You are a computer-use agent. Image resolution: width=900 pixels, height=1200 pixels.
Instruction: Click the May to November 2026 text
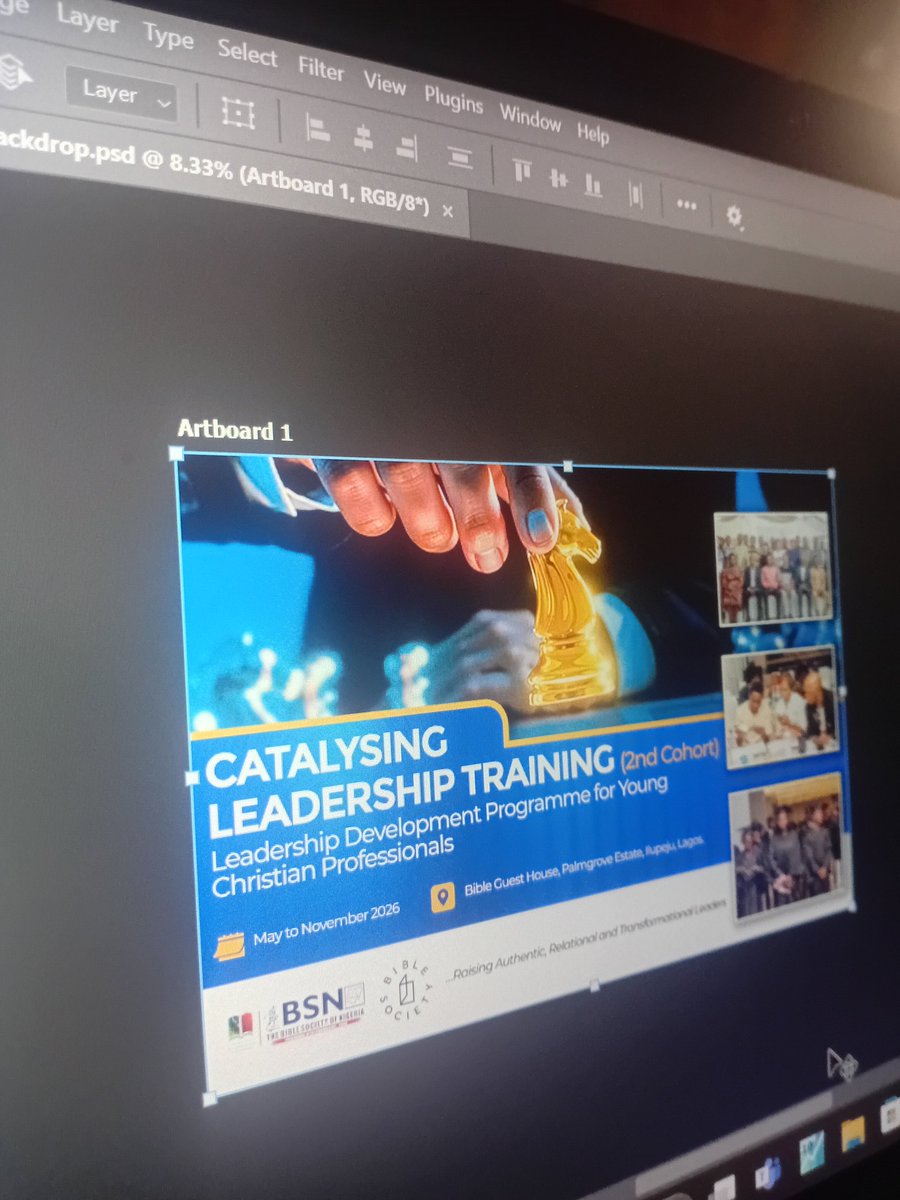coord(327,925)
